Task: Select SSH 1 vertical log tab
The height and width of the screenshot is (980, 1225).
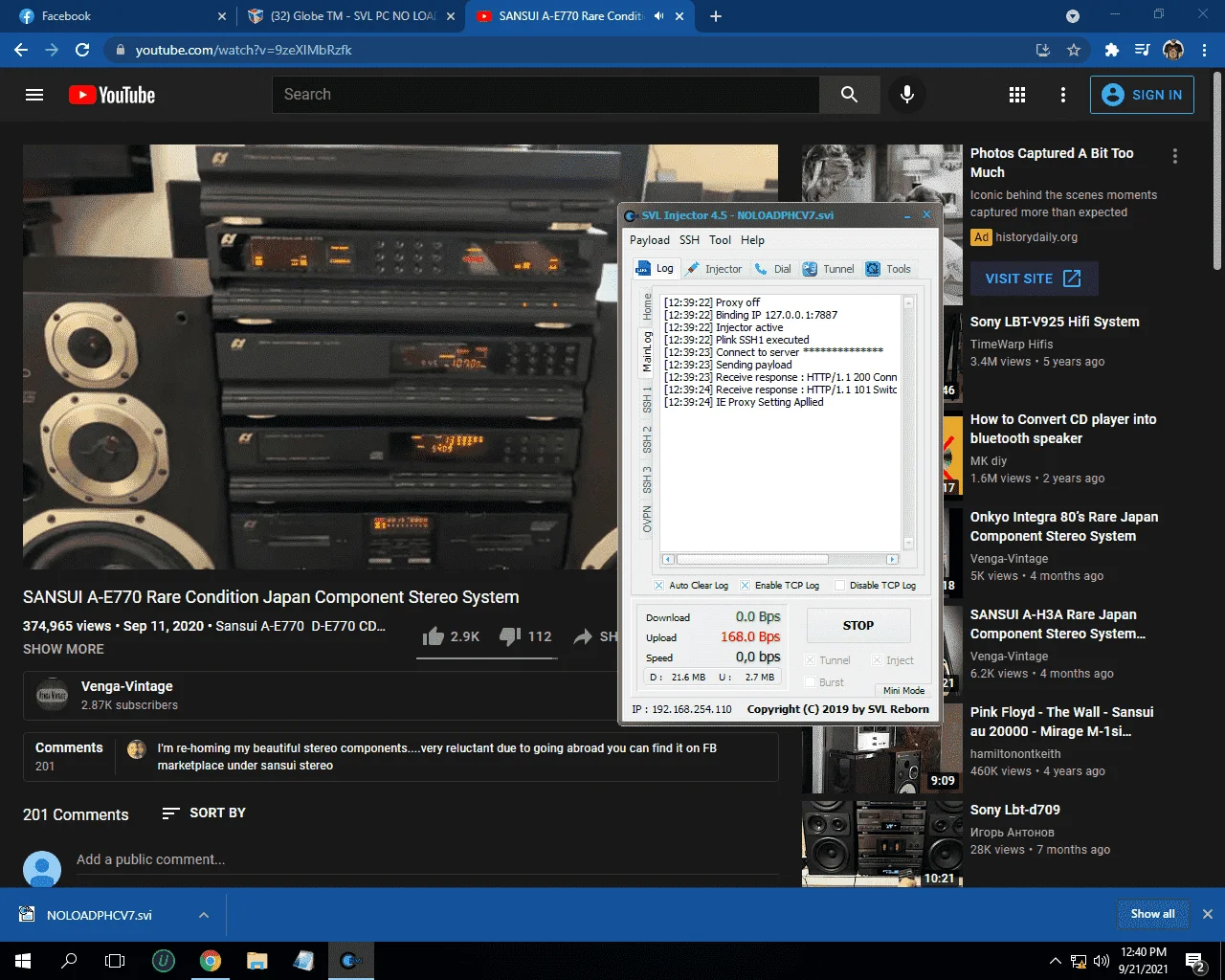Action: tap(647, 400)
